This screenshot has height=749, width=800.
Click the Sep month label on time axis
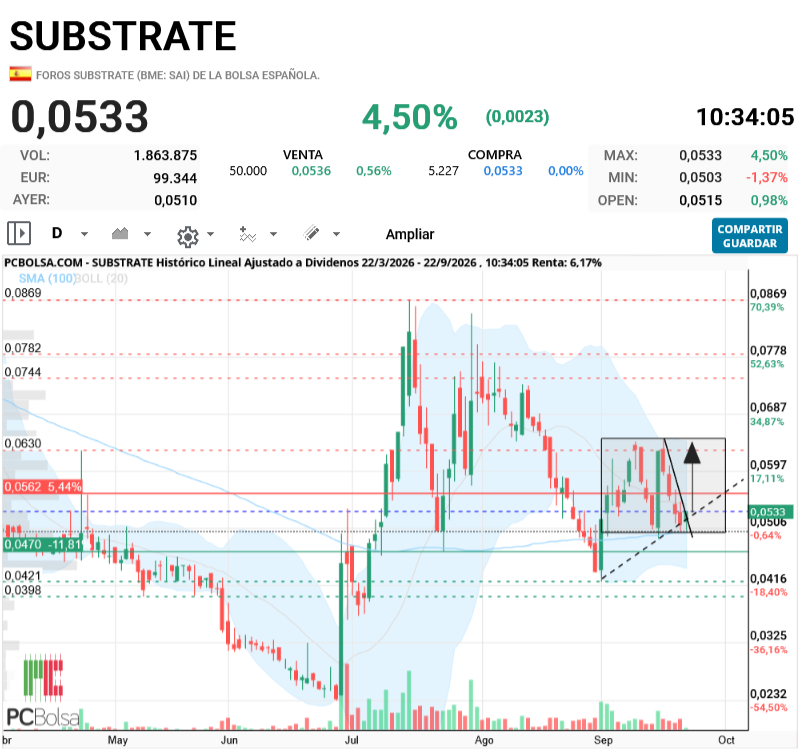pyautogui.click(x=603, y=740)
